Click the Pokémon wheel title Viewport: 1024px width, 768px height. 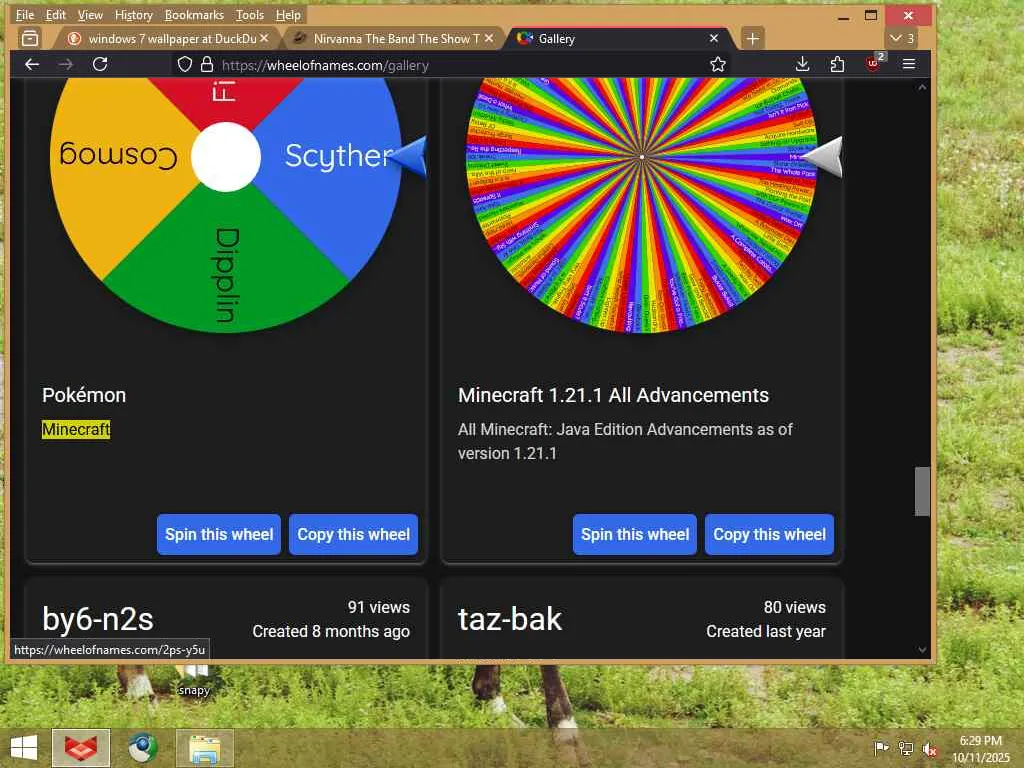pyautogui.click(x=84, y=395)
